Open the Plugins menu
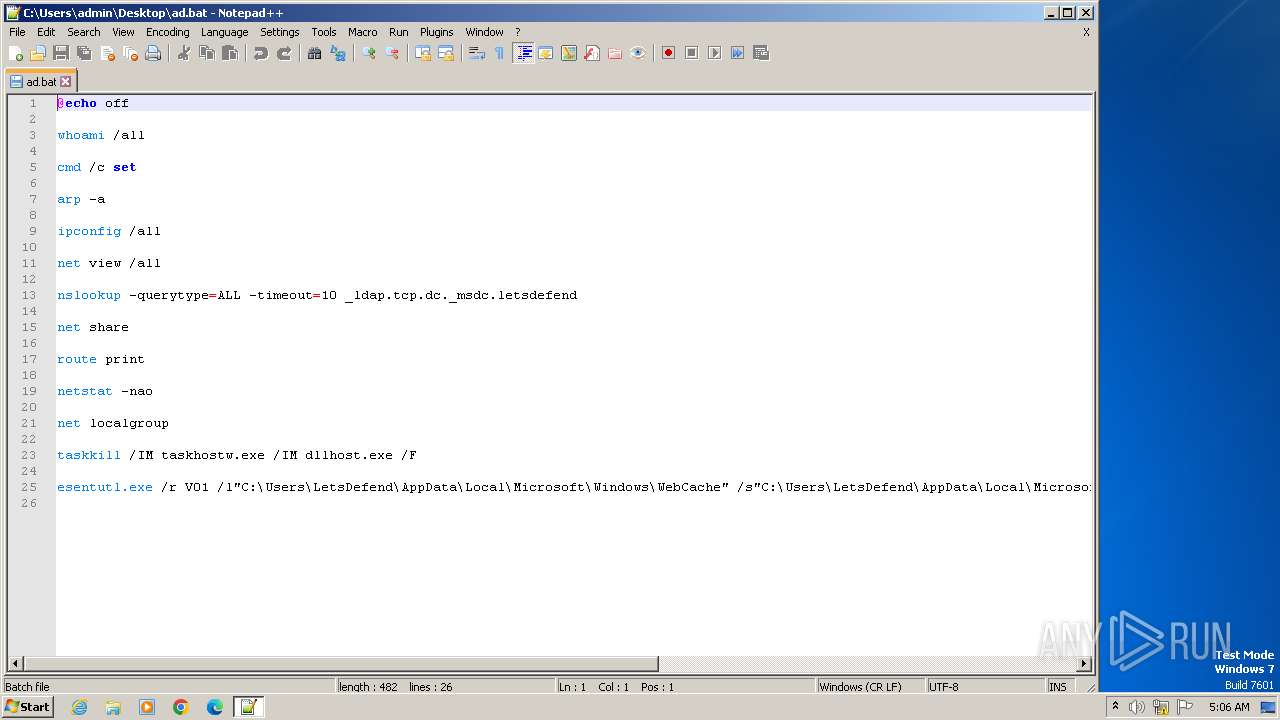This screenshot has height=720, width=1280. coord(437,32)
